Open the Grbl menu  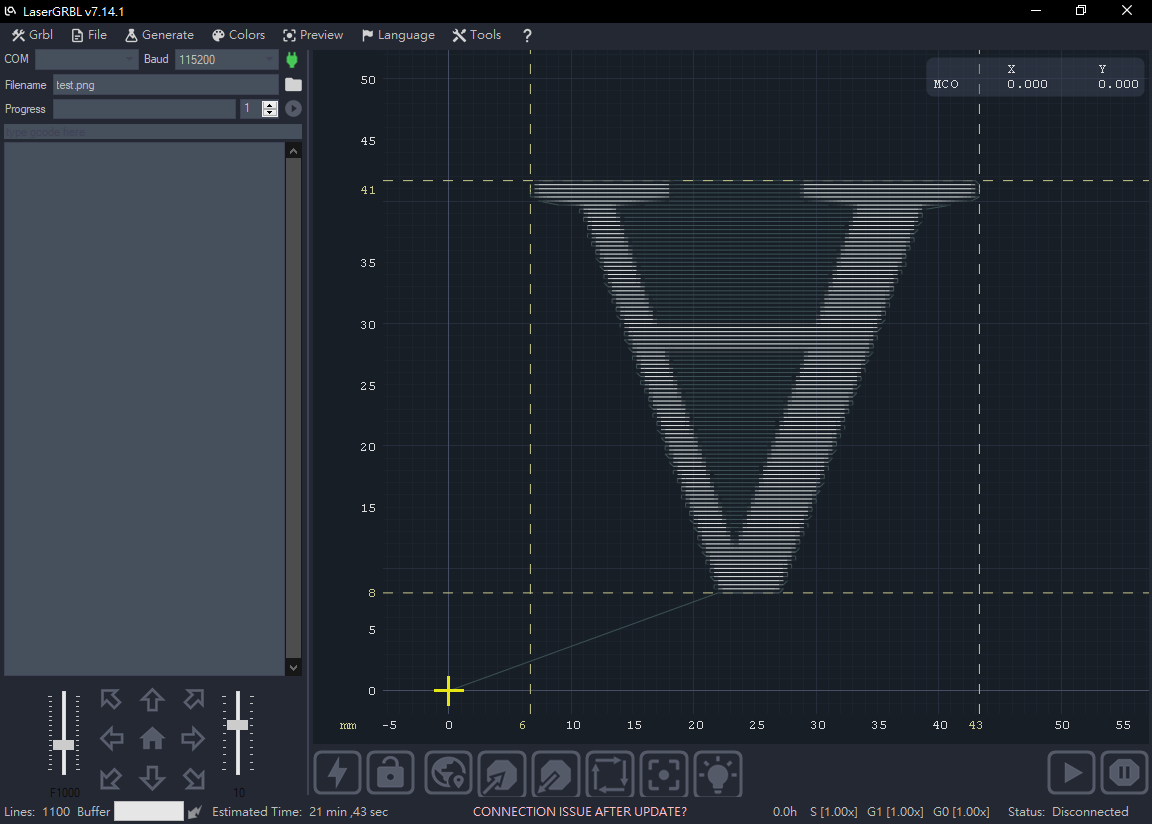(x=32, y=35)
